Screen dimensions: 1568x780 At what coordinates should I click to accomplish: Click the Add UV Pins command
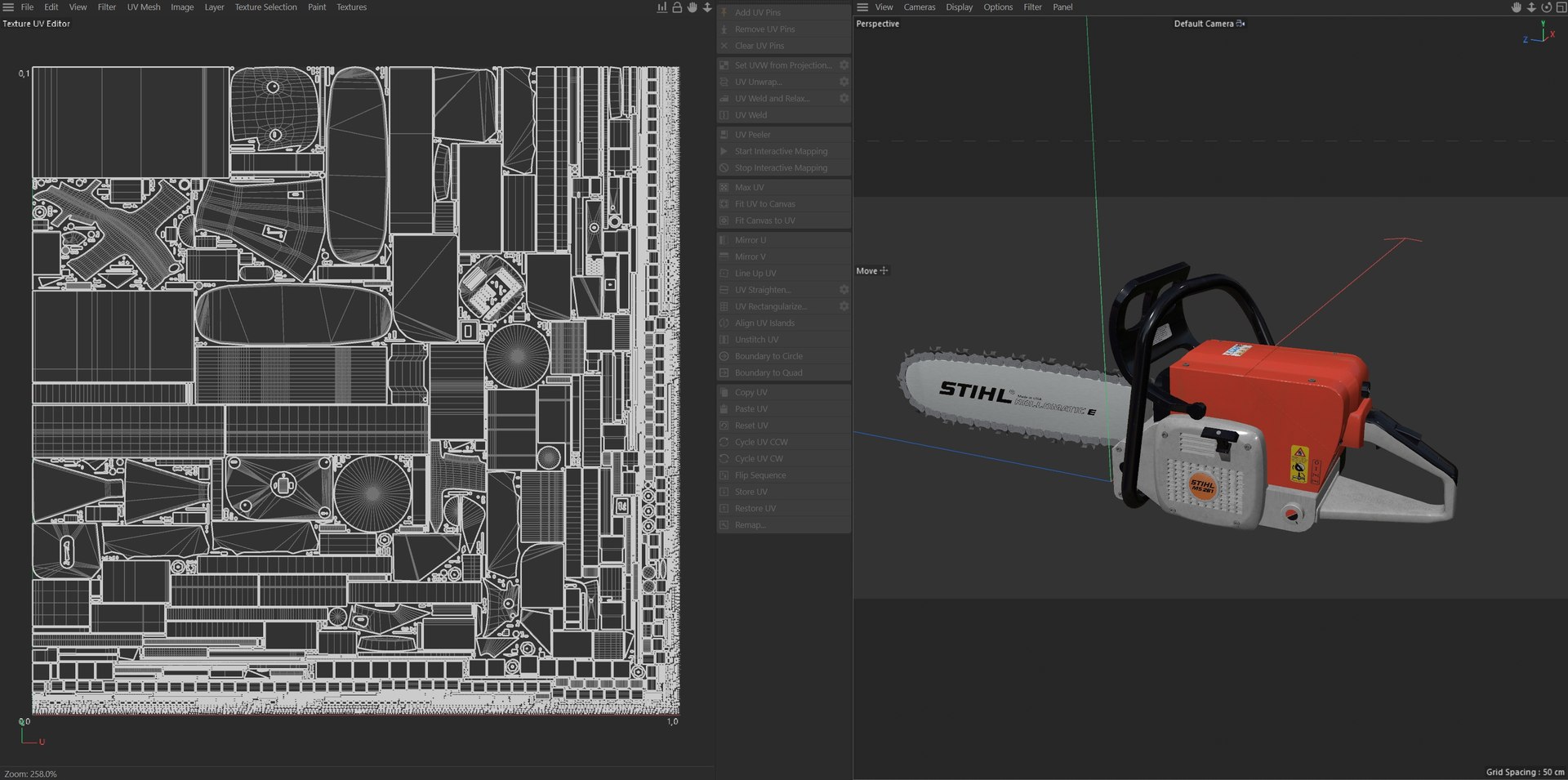pos(784,12)
